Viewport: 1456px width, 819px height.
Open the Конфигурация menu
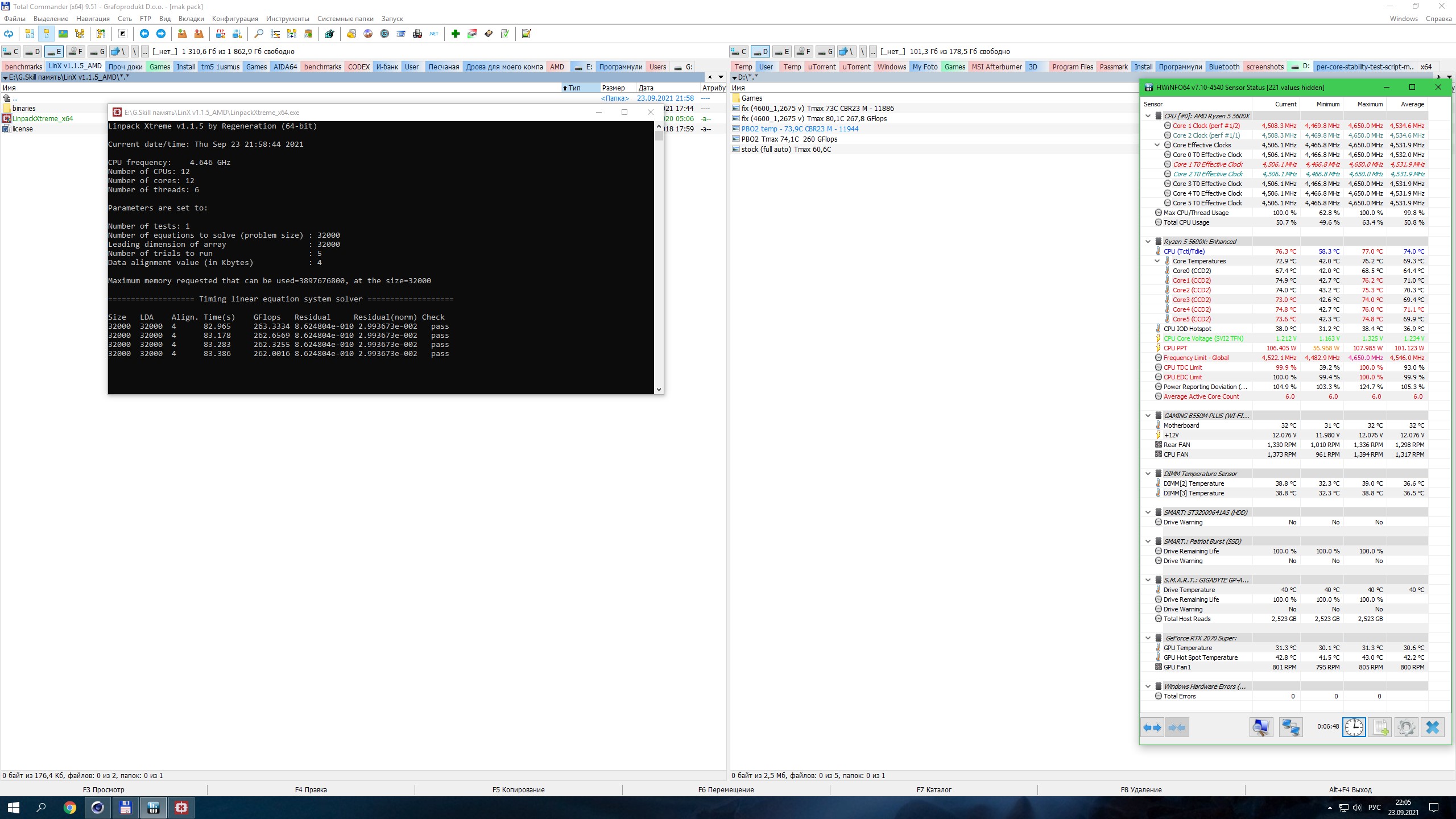(235, 19)
